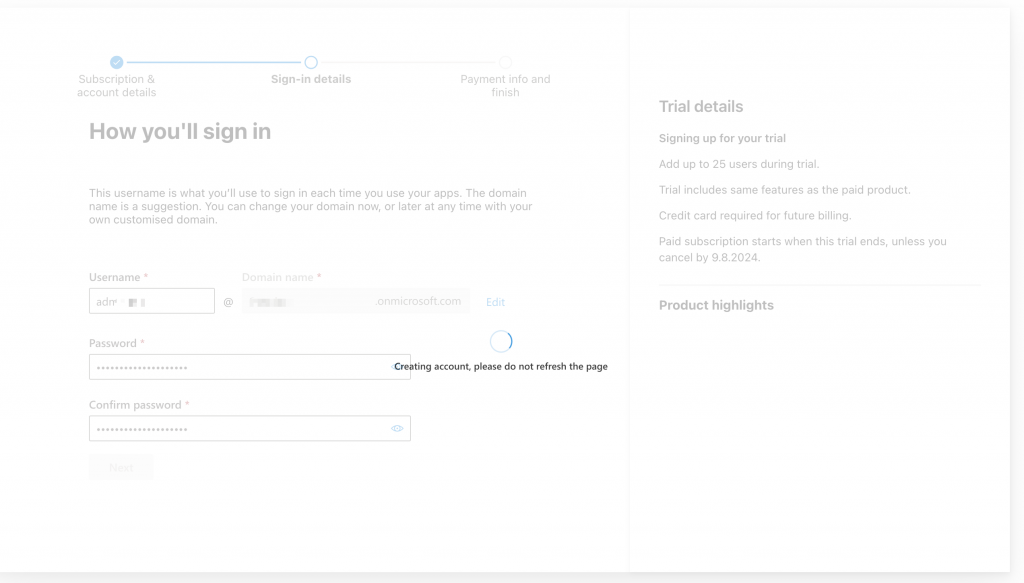Click the Trial details heading
Screen dimensions: 1024x583
pyautogui.click(x=701, y=107)
